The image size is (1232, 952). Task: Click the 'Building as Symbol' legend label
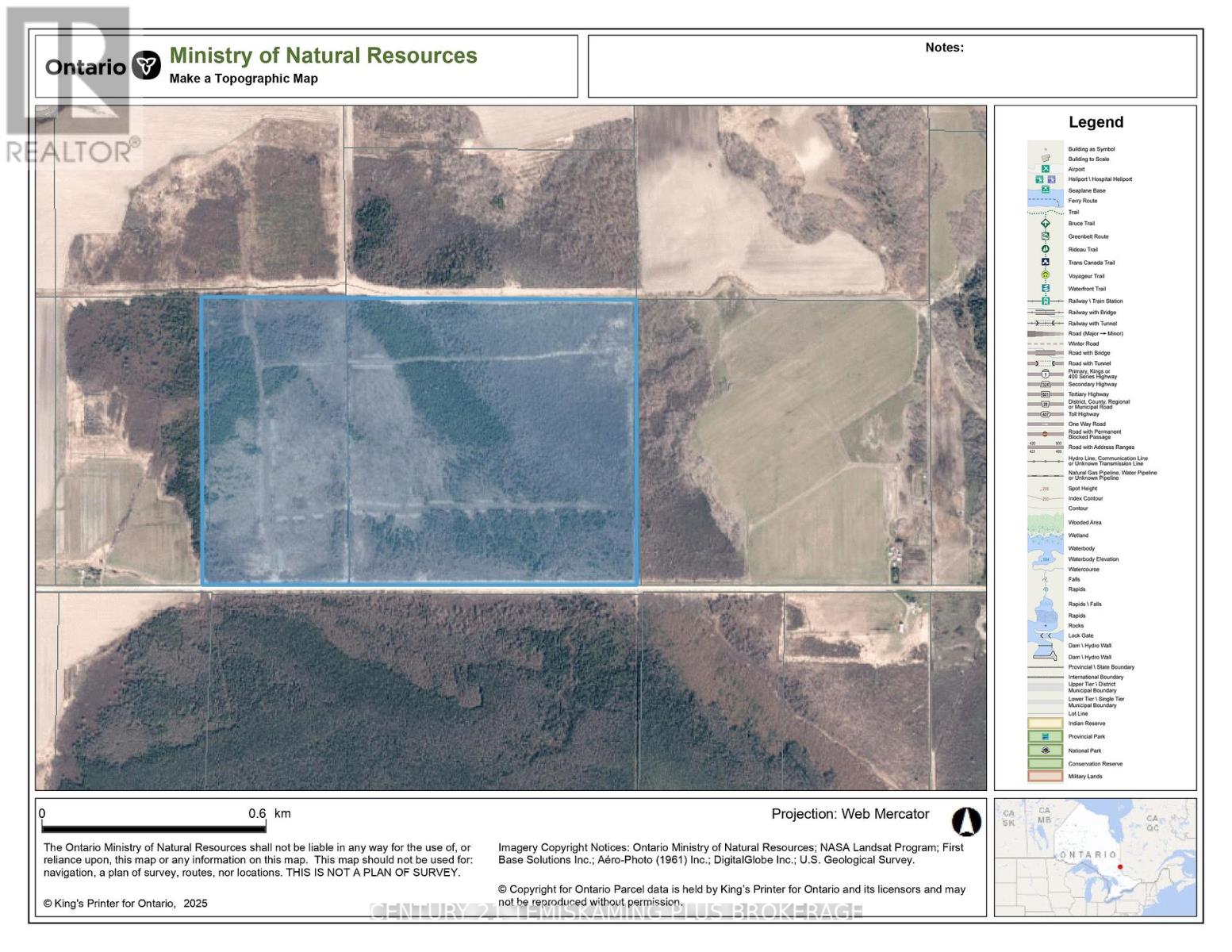[1091, 149]
